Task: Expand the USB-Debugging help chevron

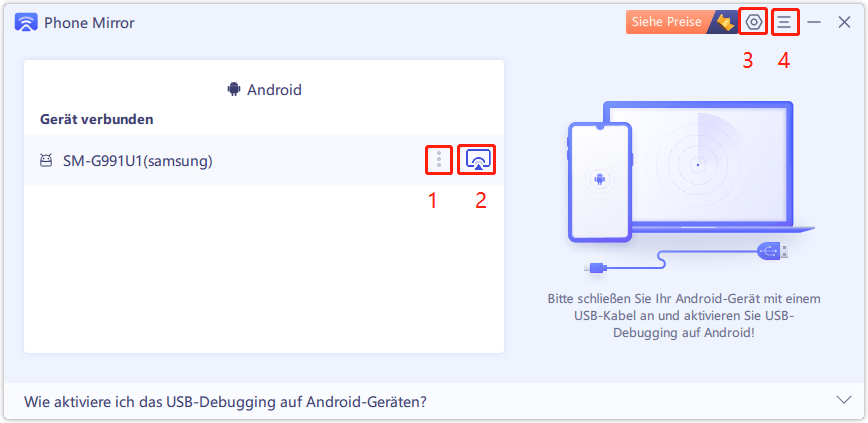Action: click(x=844, y=400)
